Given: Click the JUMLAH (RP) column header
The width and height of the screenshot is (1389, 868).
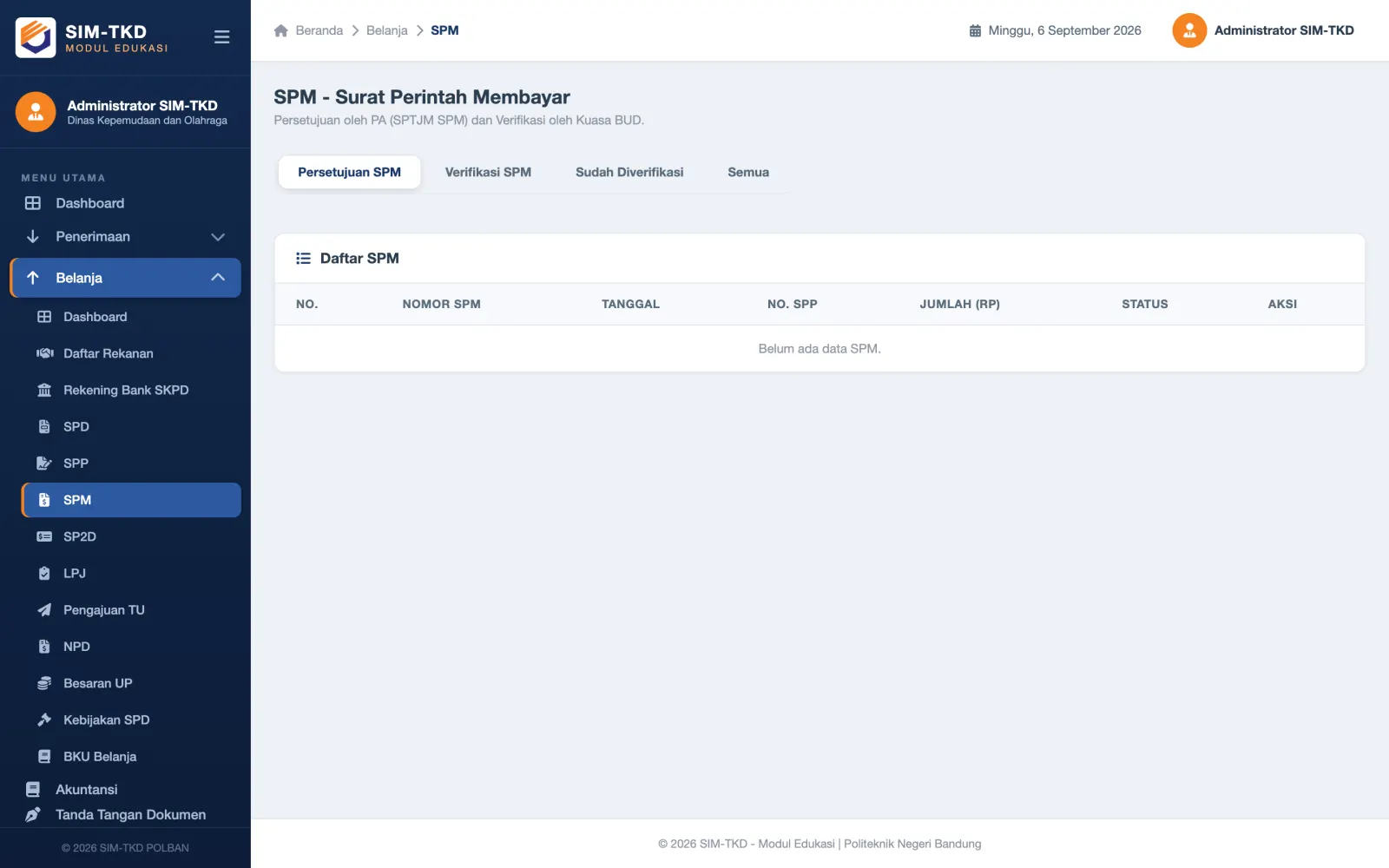Looking at the screenshot, I should [959, 304].
